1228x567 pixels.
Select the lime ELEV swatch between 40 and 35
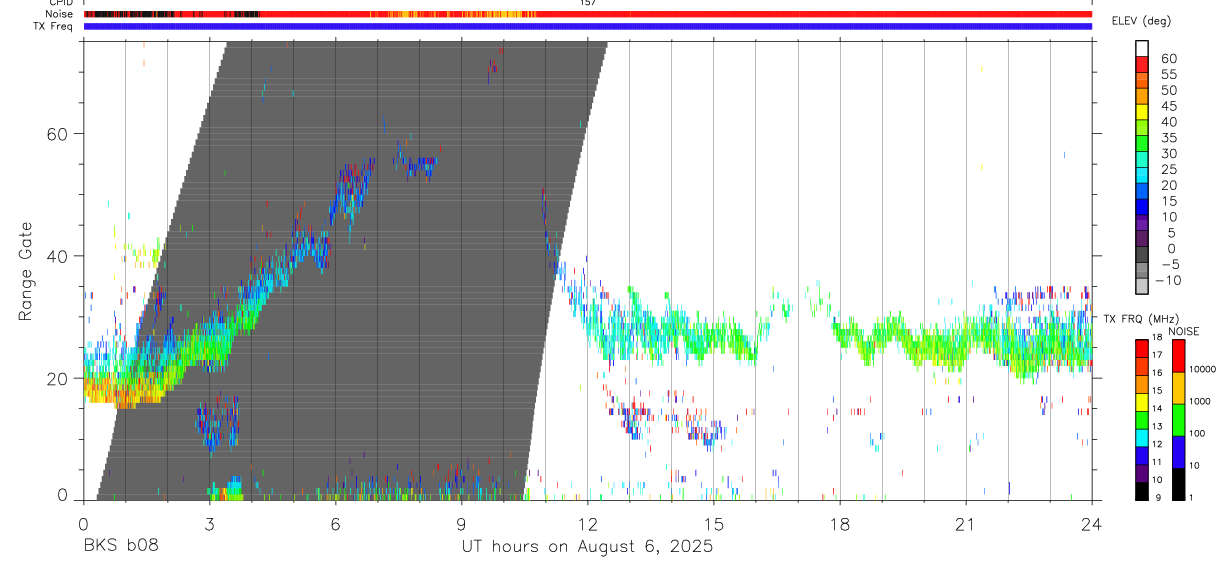(1142, 127)
